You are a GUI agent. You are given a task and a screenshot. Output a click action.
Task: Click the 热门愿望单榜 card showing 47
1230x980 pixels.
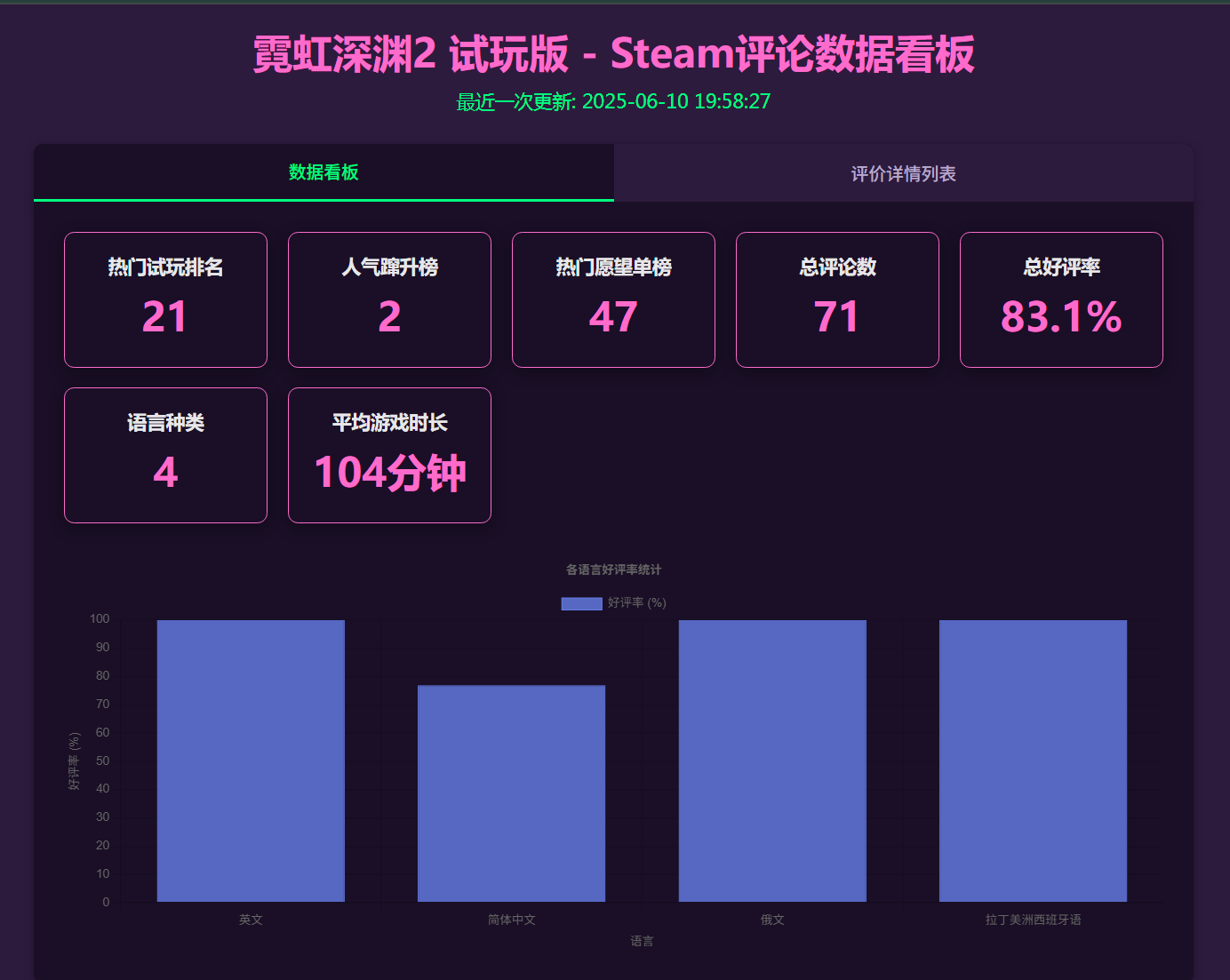tap(613, 299)
